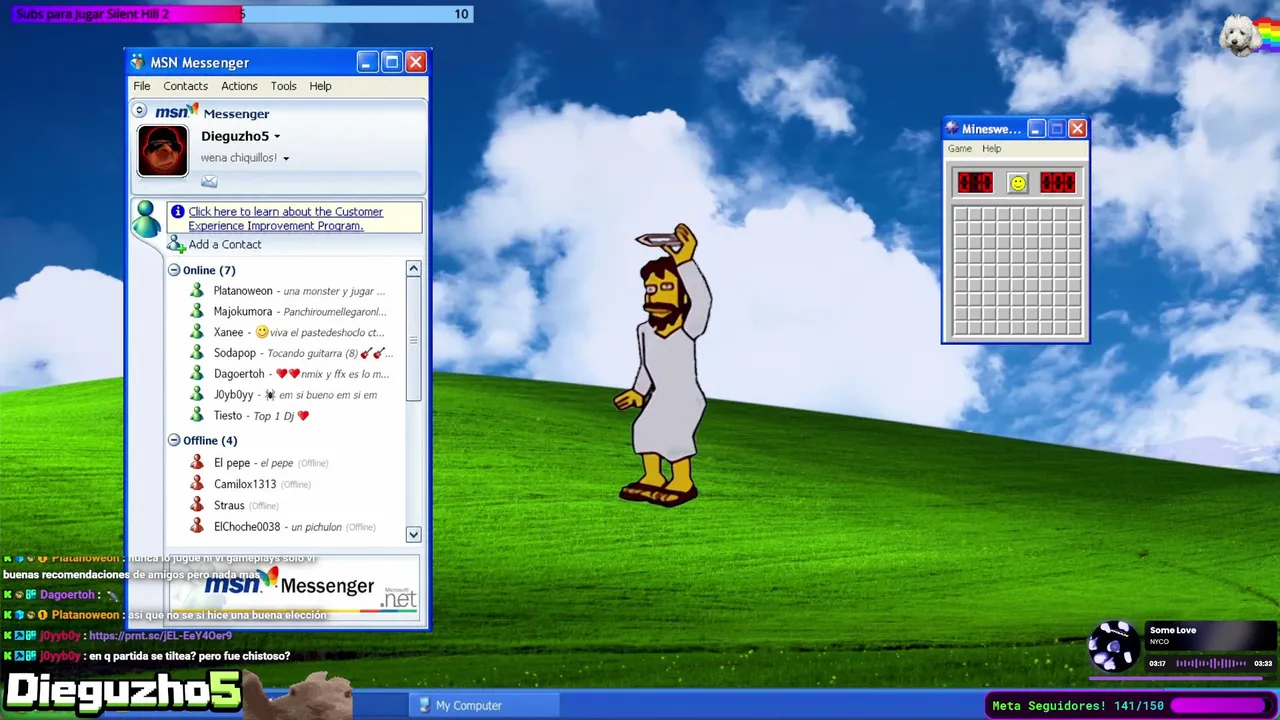Viewport: 1280px width, 720px height.
Task: Open the File menu in MSN Messenger
Action: (142, 86)
